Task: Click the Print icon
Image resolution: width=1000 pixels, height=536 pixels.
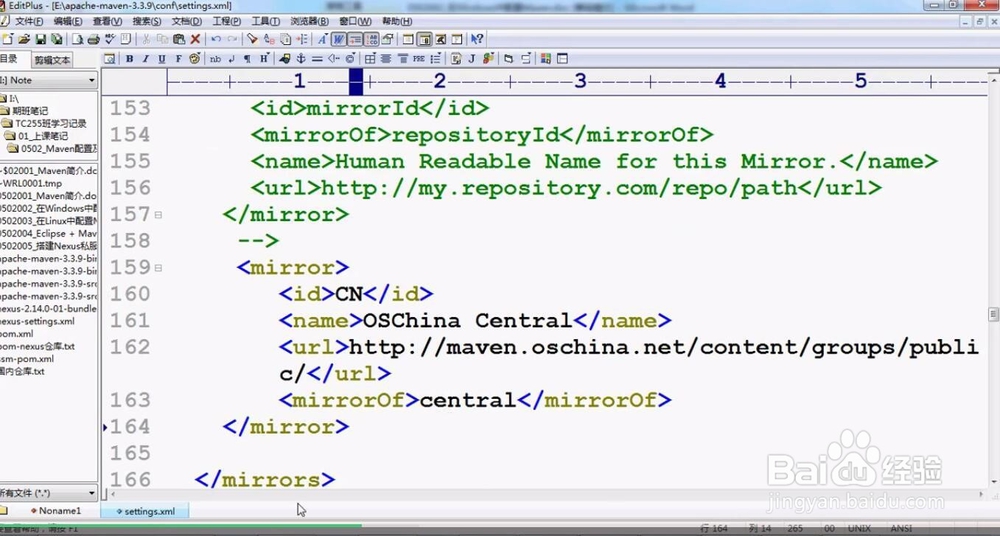Action: click(93, 40)
